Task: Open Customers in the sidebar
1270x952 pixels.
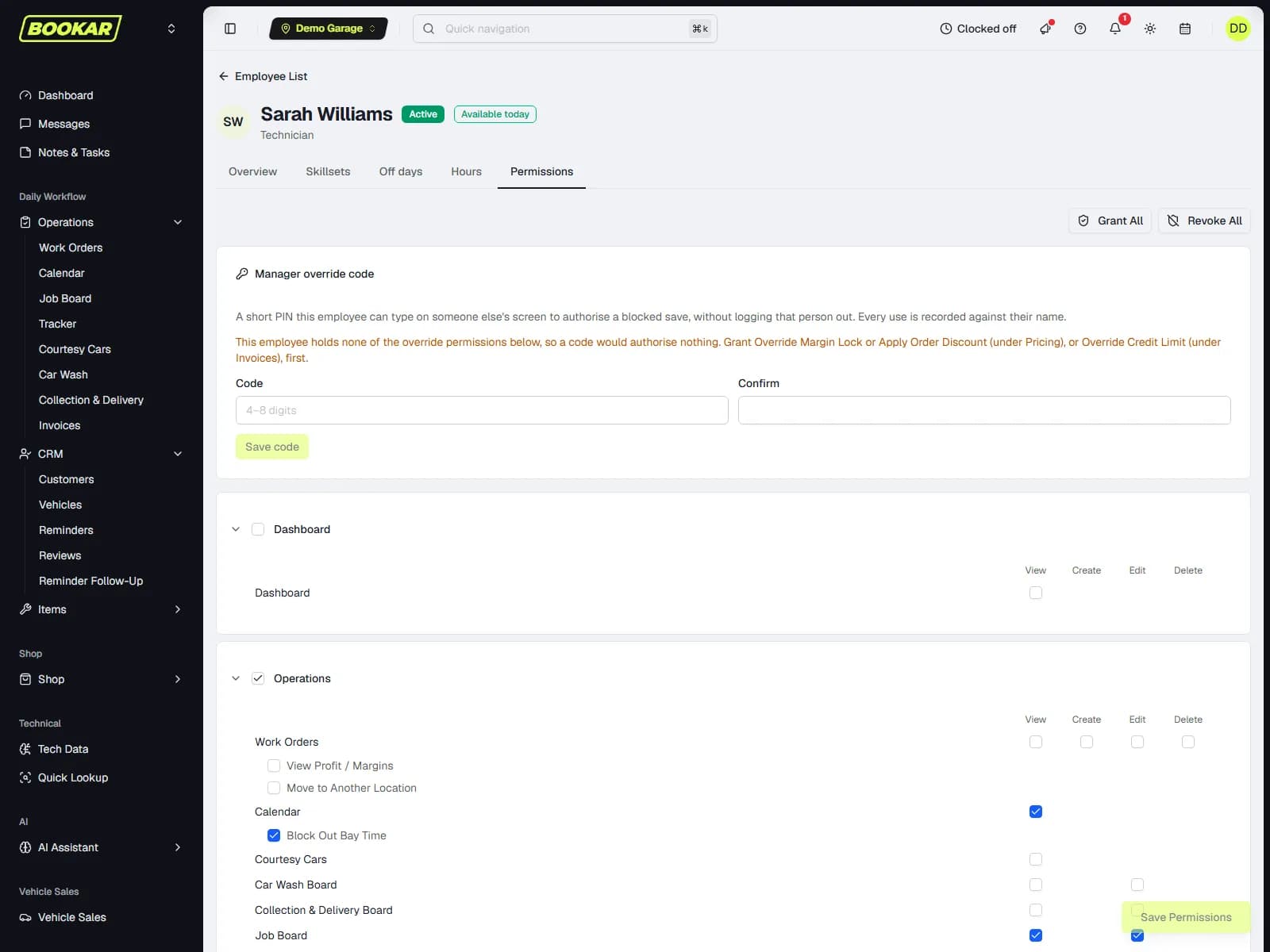Action: tap(67, 479)
